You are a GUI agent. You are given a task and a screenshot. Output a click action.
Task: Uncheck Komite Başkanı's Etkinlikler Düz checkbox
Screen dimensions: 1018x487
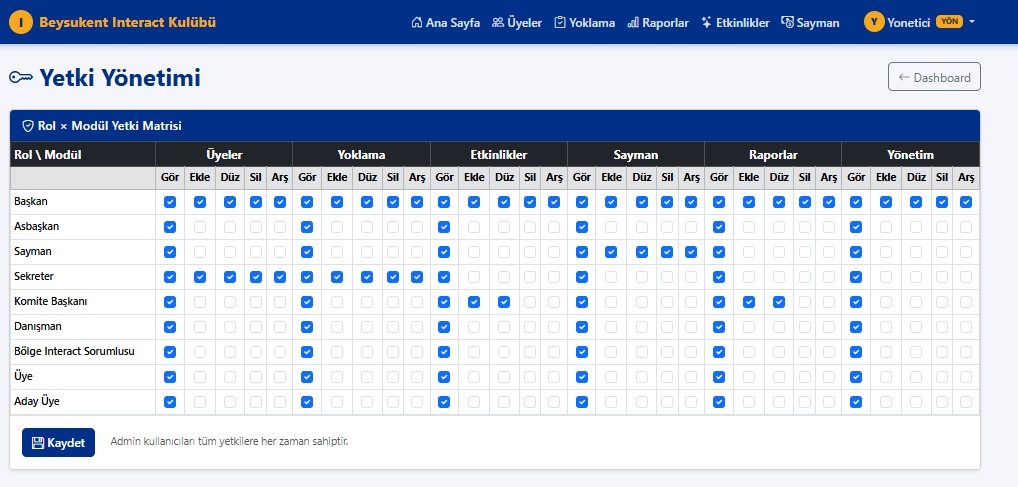click(x=505, y=302)
